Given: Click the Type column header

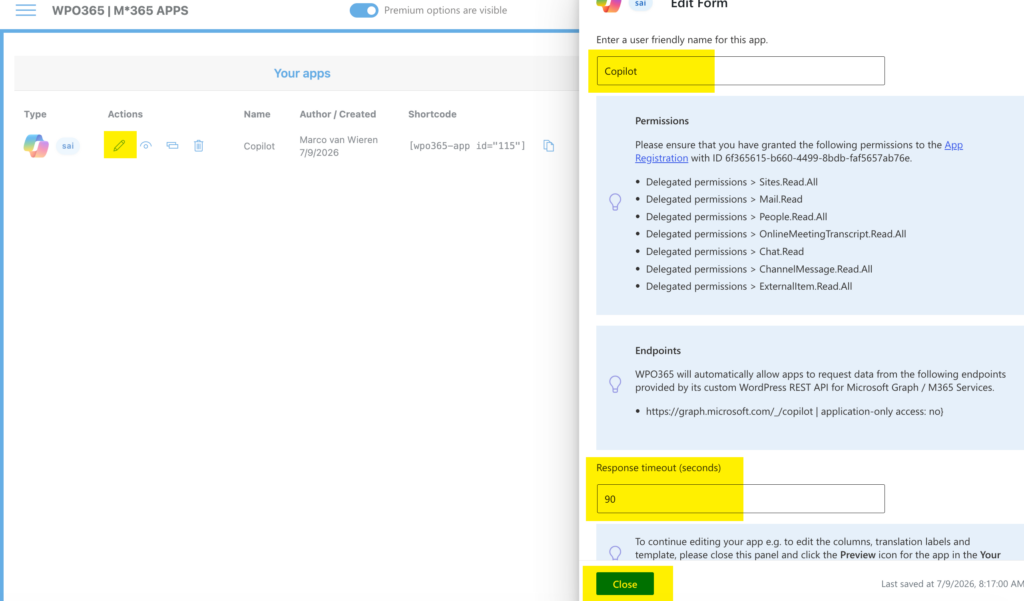Looking at the screenshot, I should [35, 114].
